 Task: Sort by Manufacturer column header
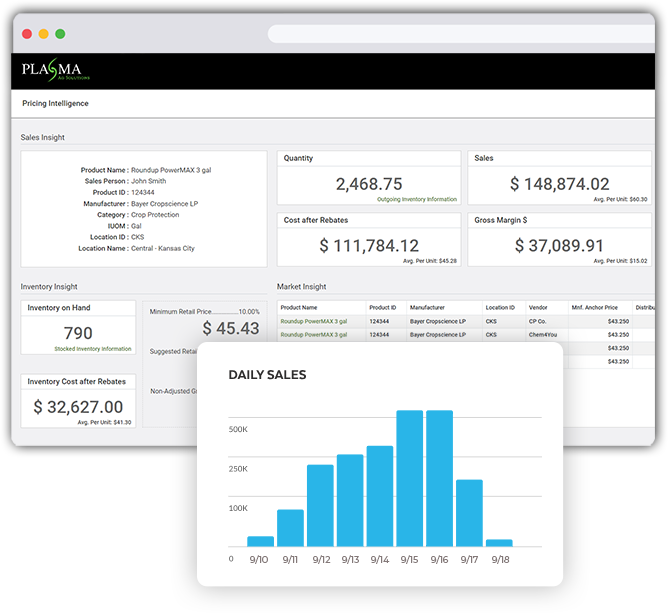427,308
